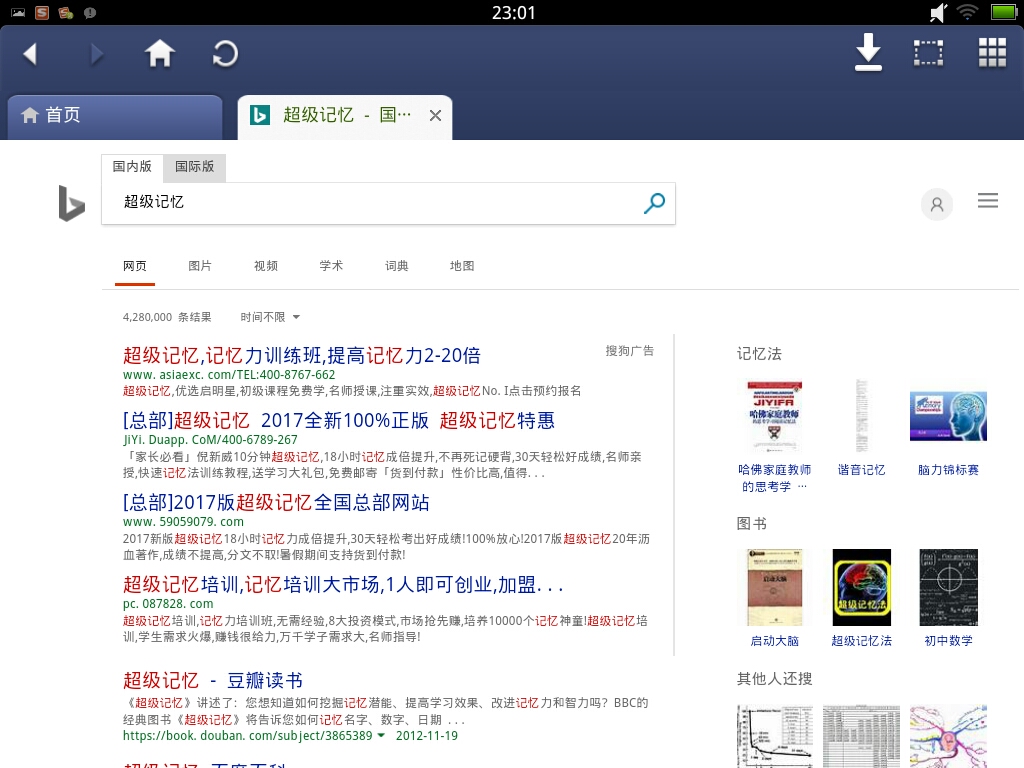This screenshot has height=768, width=1024.
Task: Switch to 国内版 search edition
Action: click(132, 167)
